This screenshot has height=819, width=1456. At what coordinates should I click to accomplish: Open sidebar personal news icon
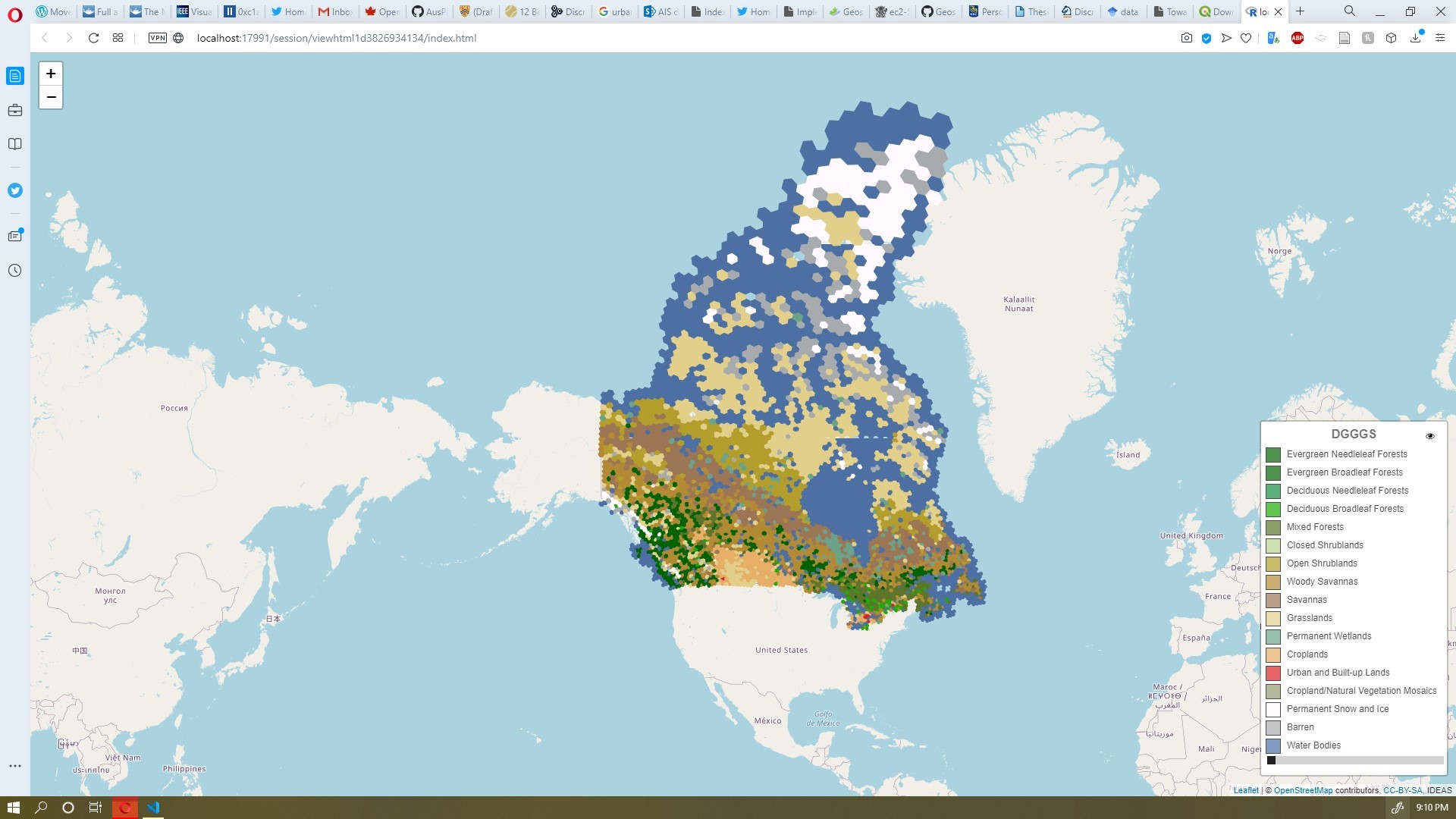pos(15,236)
